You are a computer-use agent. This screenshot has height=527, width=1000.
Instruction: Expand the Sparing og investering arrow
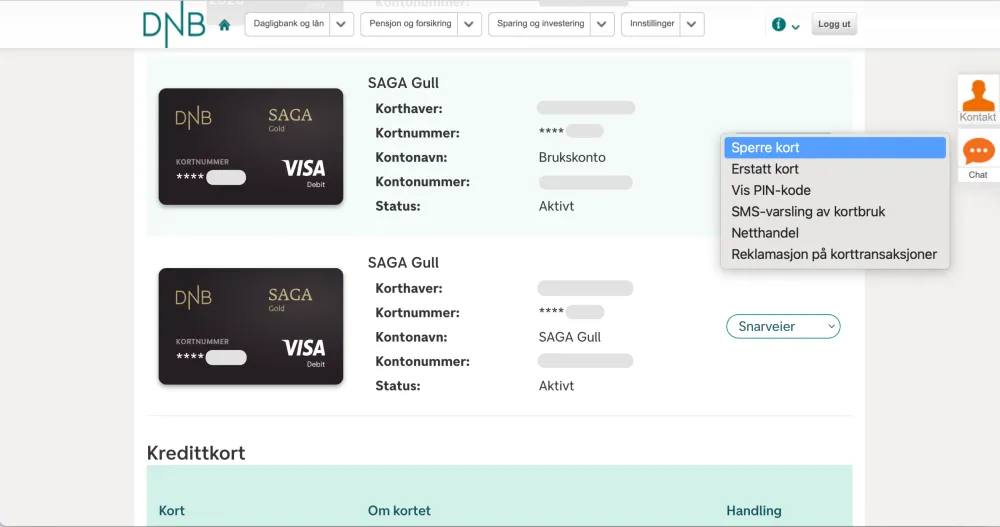[x=602, y=25]
